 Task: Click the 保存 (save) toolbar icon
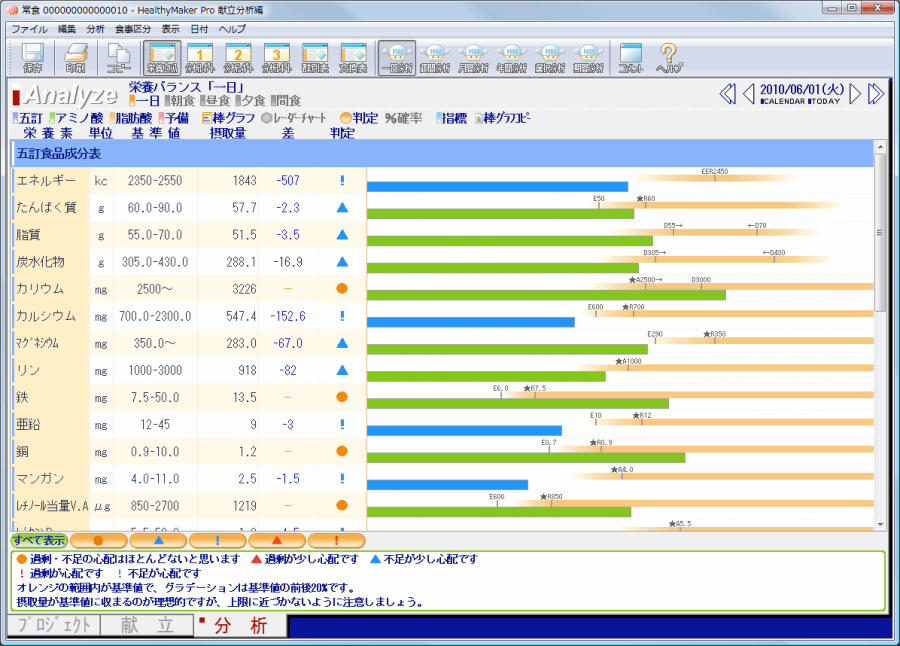(32, 58)
